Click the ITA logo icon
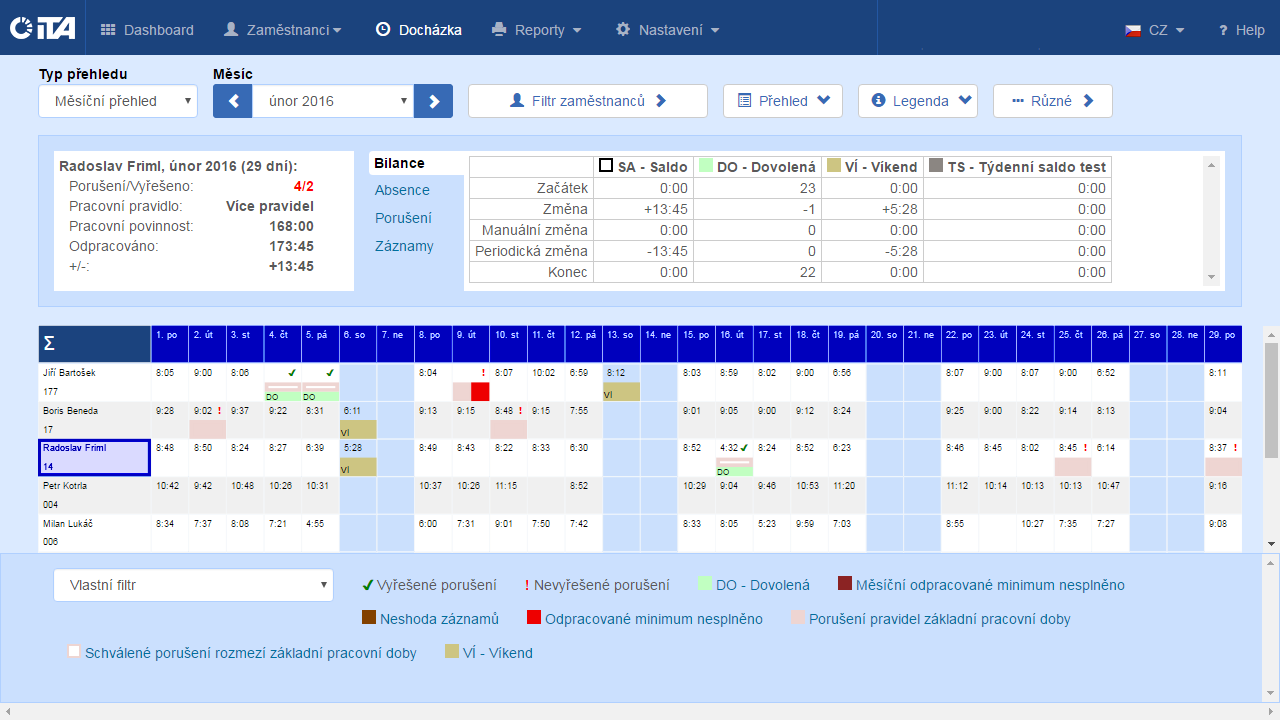This screenshot has width=1280, height=720. point(42,29)
